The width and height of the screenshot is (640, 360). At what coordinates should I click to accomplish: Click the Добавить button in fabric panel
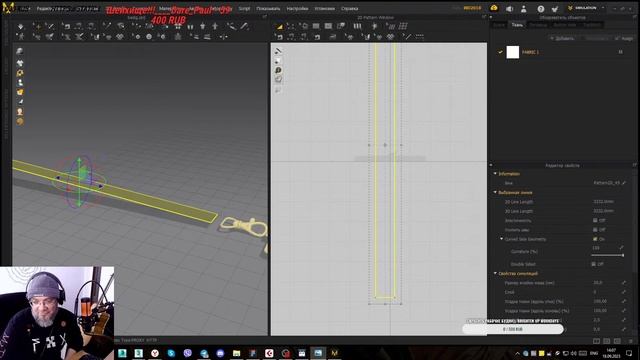coord(562,38)
